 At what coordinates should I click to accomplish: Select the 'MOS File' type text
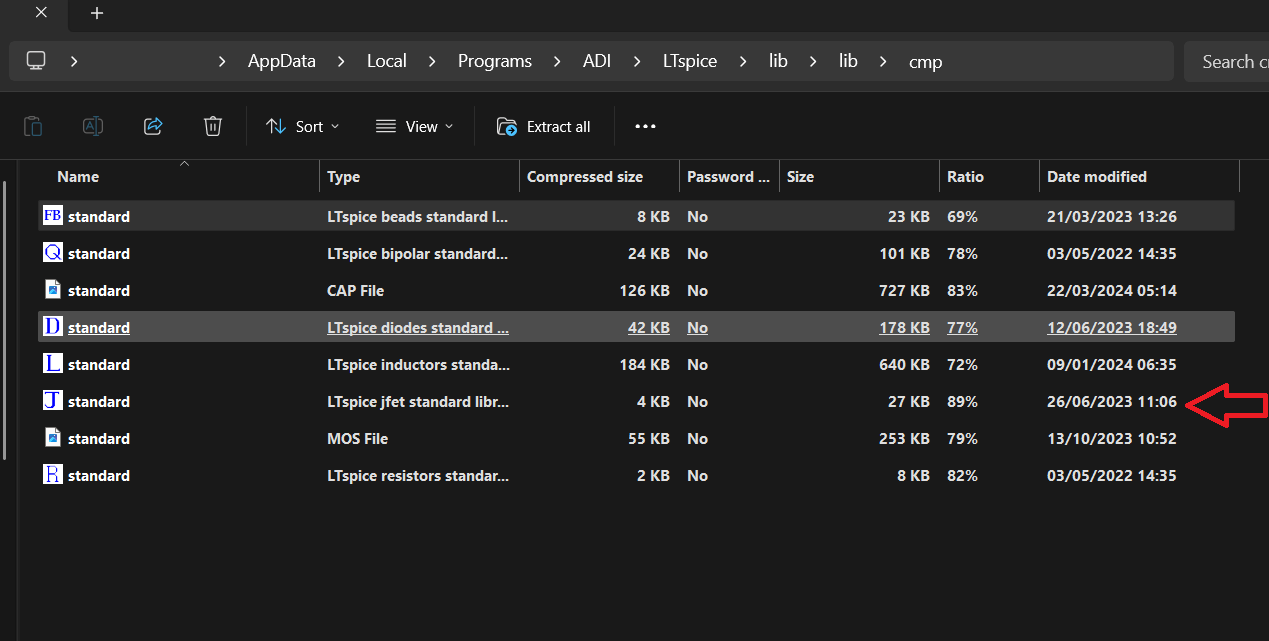coord(357,438)
